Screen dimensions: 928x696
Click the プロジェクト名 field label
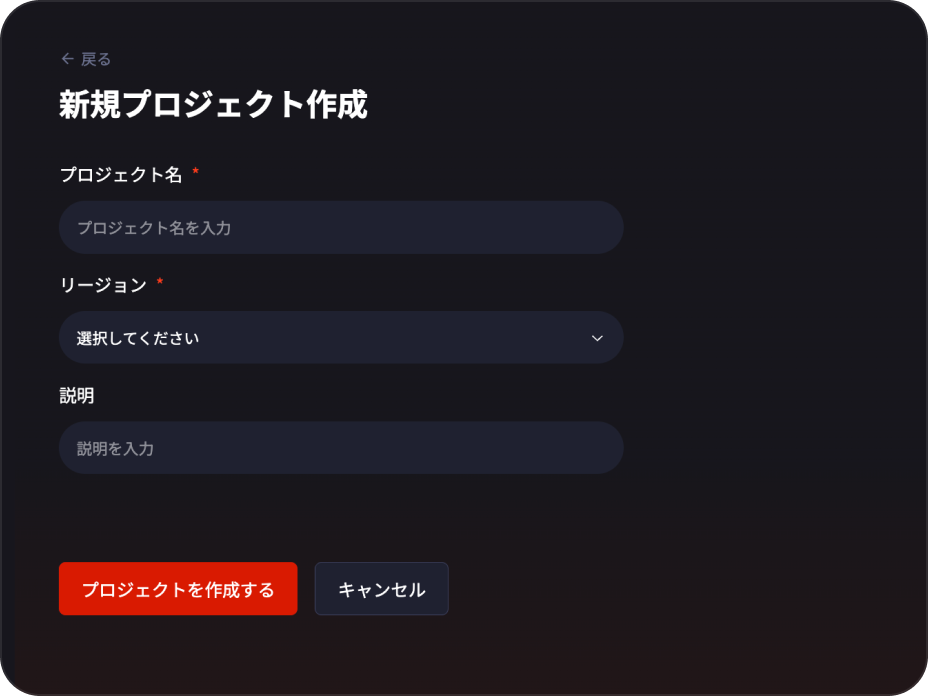122,174
